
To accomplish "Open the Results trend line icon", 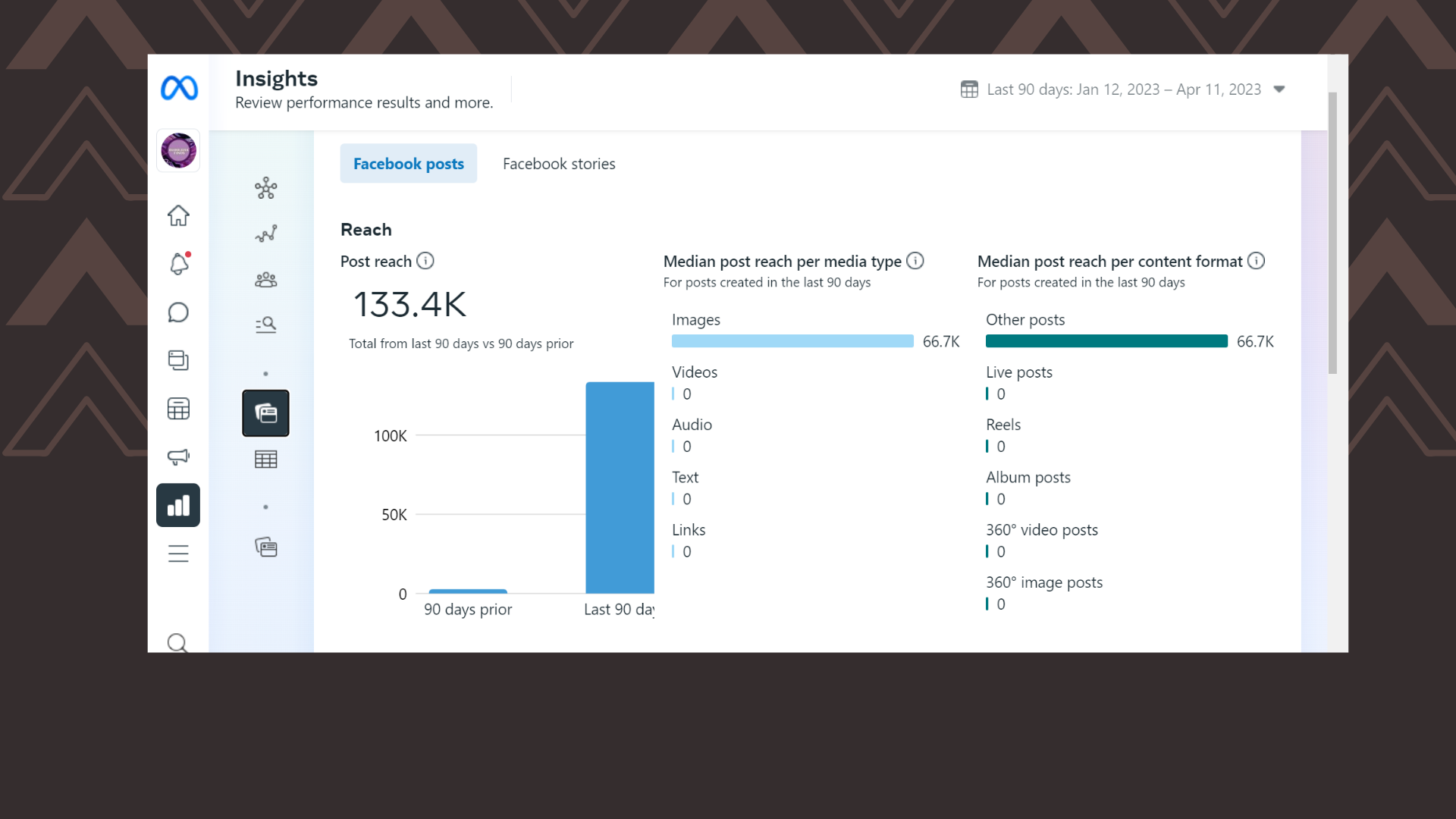I will point(265,234).
